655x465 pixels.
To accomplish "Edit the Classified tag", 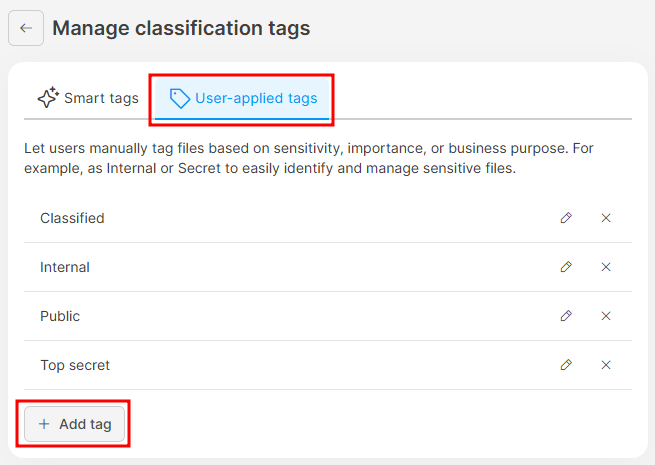I will coord(566,218).
